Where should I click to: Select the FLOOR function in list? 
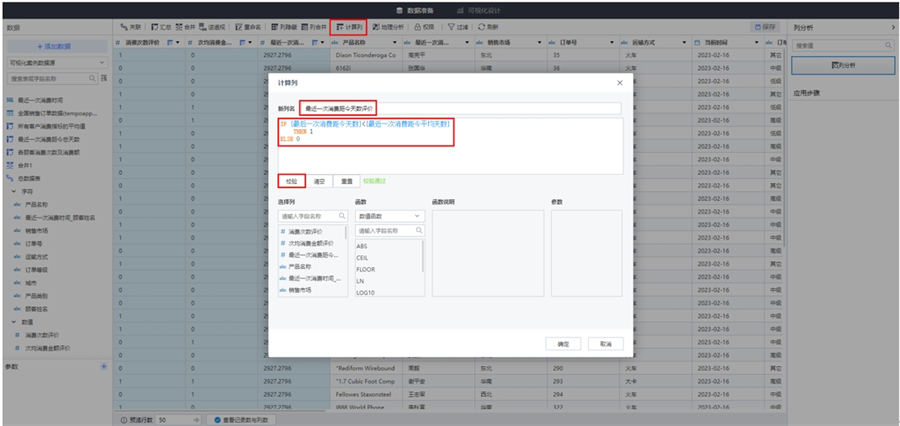coord(366,269)
